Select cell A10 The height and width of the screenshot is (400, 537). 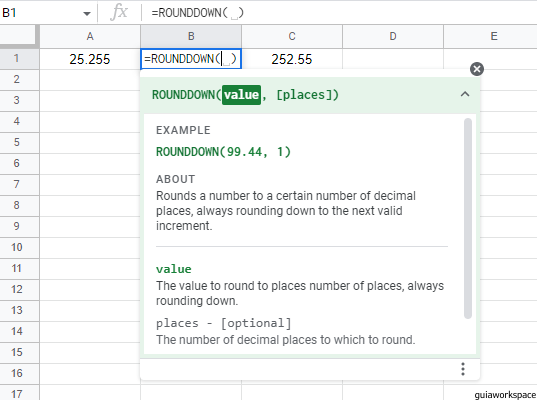(90, 248)
